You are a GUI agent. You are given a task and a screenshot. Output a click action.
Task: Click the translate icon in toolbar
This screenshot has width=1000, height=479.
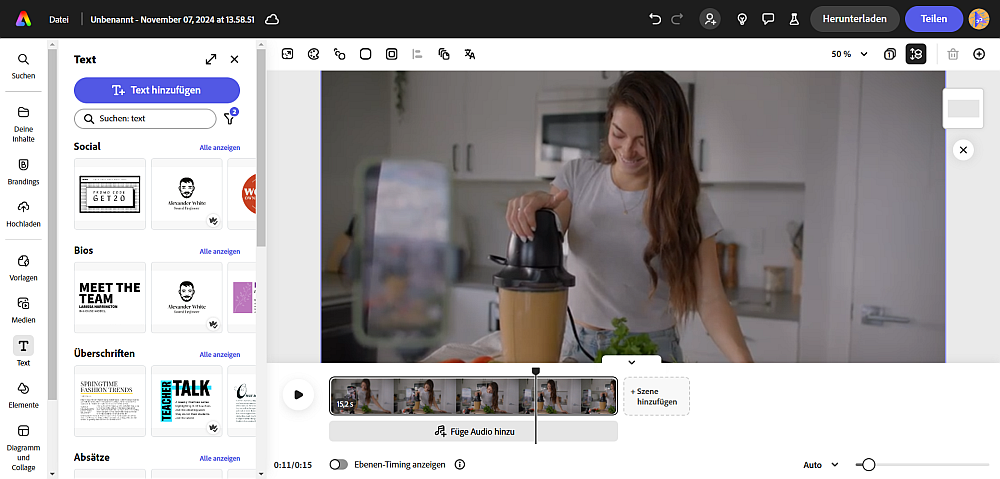470,54
